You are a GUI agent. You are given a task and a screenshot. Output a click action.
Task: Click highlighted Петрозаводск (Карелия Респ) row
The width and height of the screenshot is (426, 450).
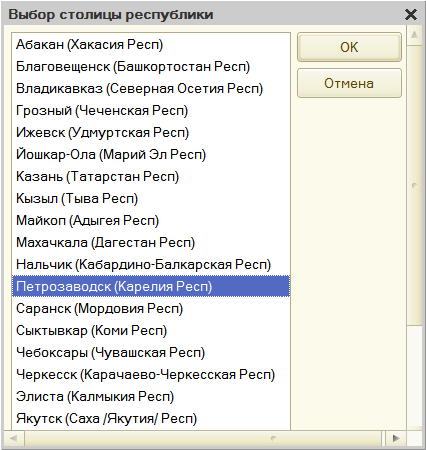coord(151,286)
